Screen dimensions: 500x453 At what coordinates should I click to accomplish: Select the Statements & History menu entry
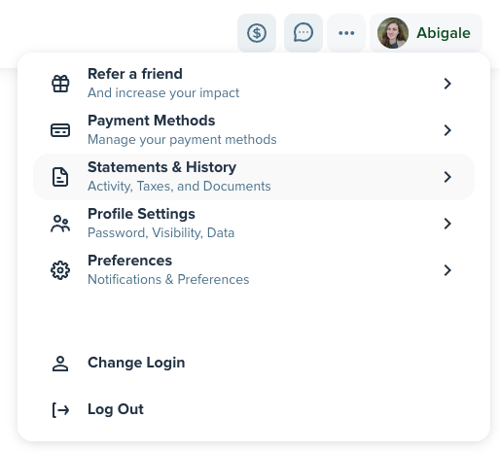coord(254,177)
